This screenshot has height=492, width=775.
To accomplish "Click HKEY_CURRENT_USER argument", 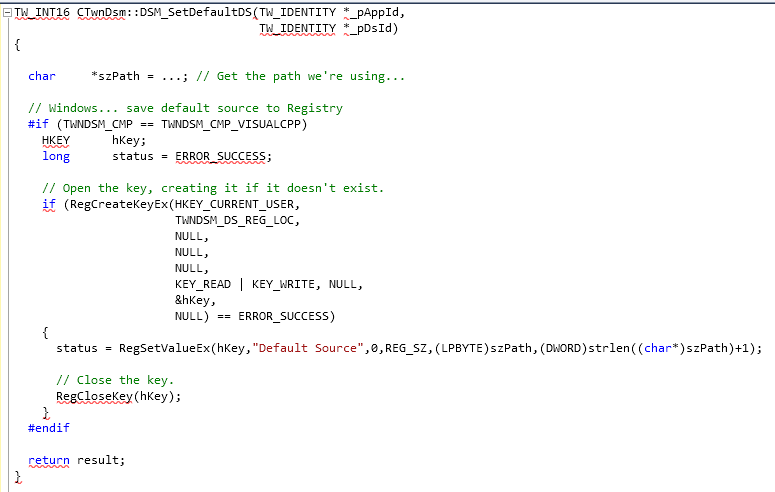I will tap(234, 204).
